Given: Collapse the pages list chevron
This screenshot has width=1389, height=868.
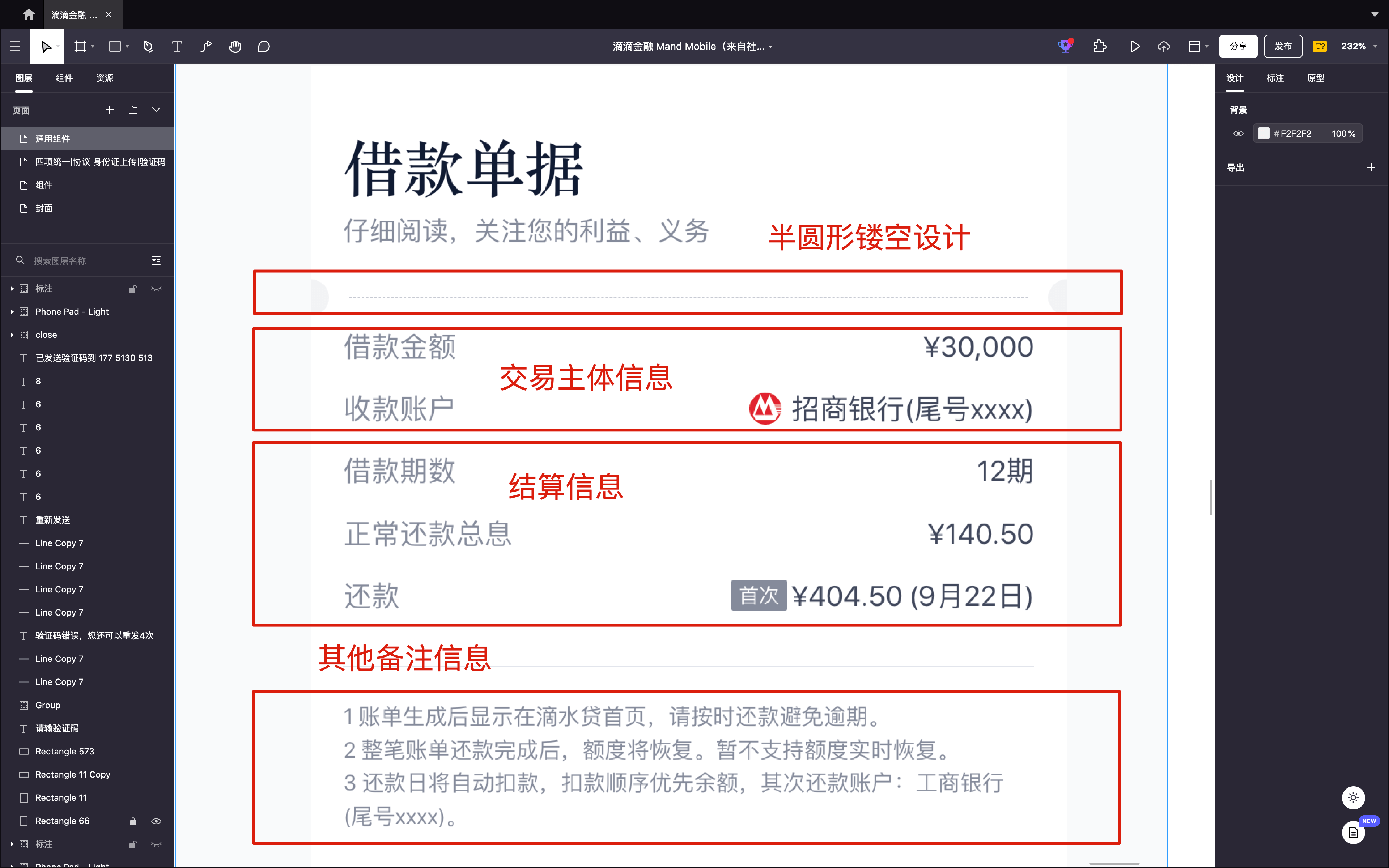Looking at the screenshot, I should (156, 110).
